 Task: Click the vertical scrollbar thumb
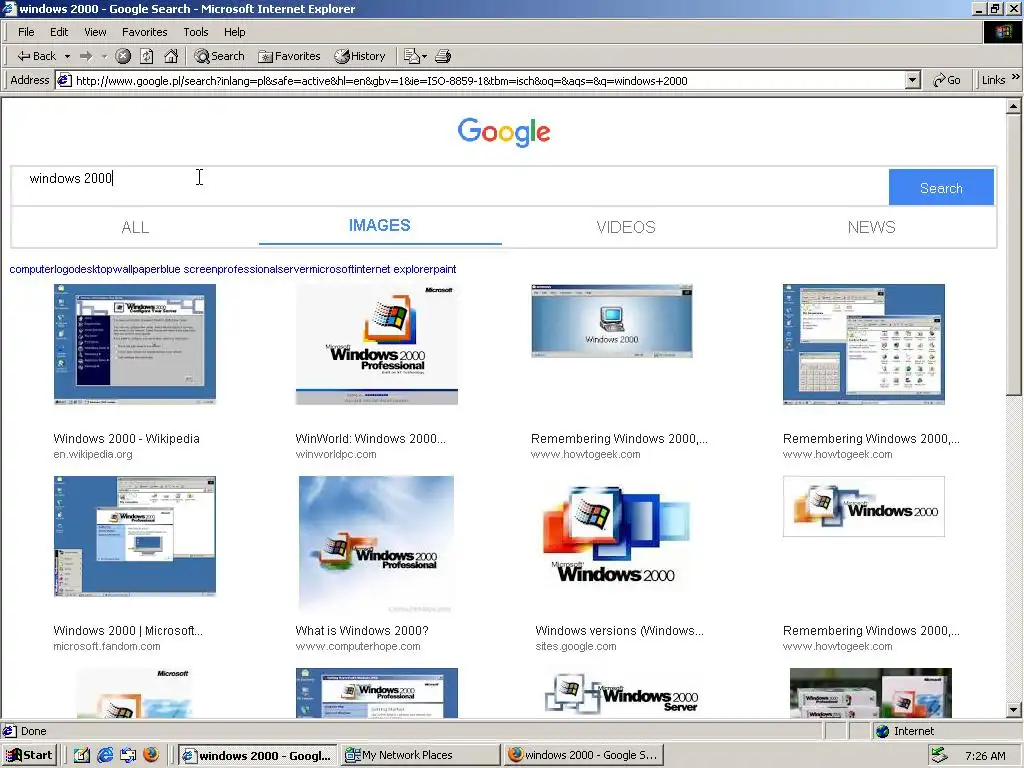1013,254
